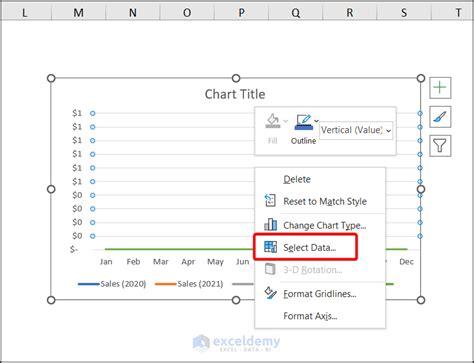This screenshot has width=474, height=363.
Task: Choose Select Data from context menu
Action: pyautogui.click(x=320, y=247)
